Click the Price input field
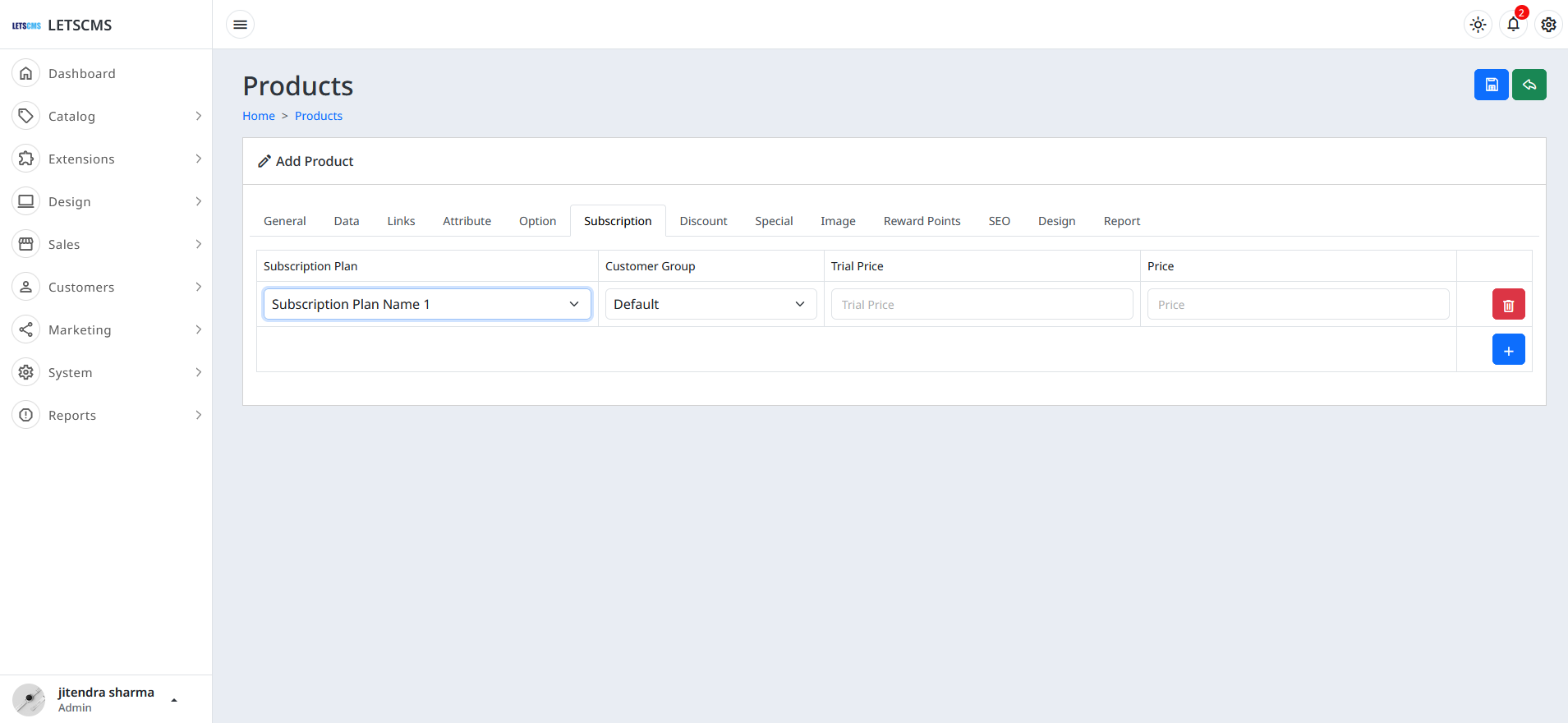The height and width of the screenshot is (723, 1568). coord(1298,305)
